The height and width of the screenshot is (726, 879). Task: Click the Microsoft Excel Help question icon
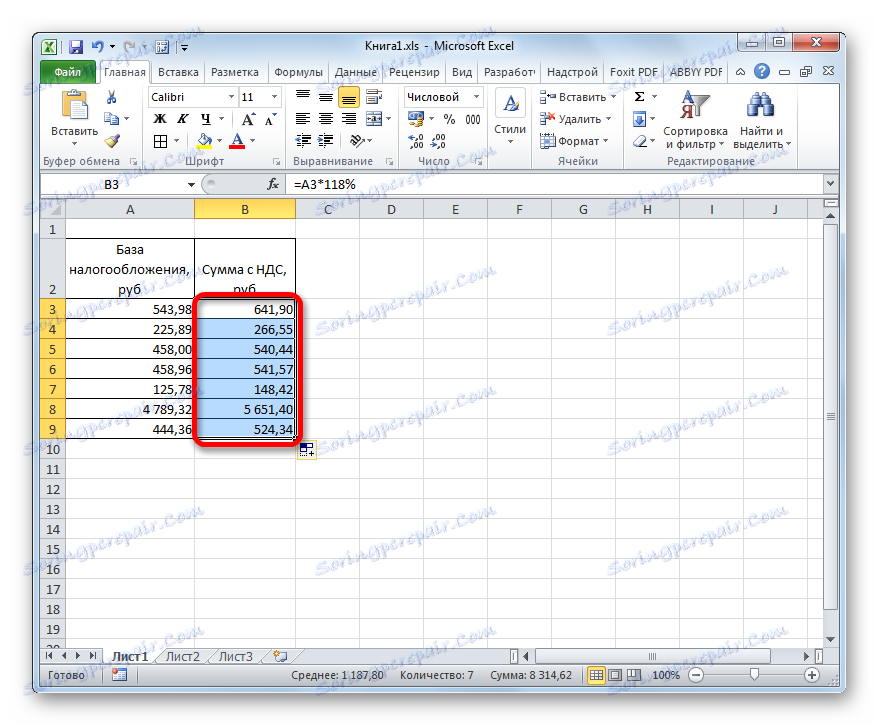tap(762, 72)
